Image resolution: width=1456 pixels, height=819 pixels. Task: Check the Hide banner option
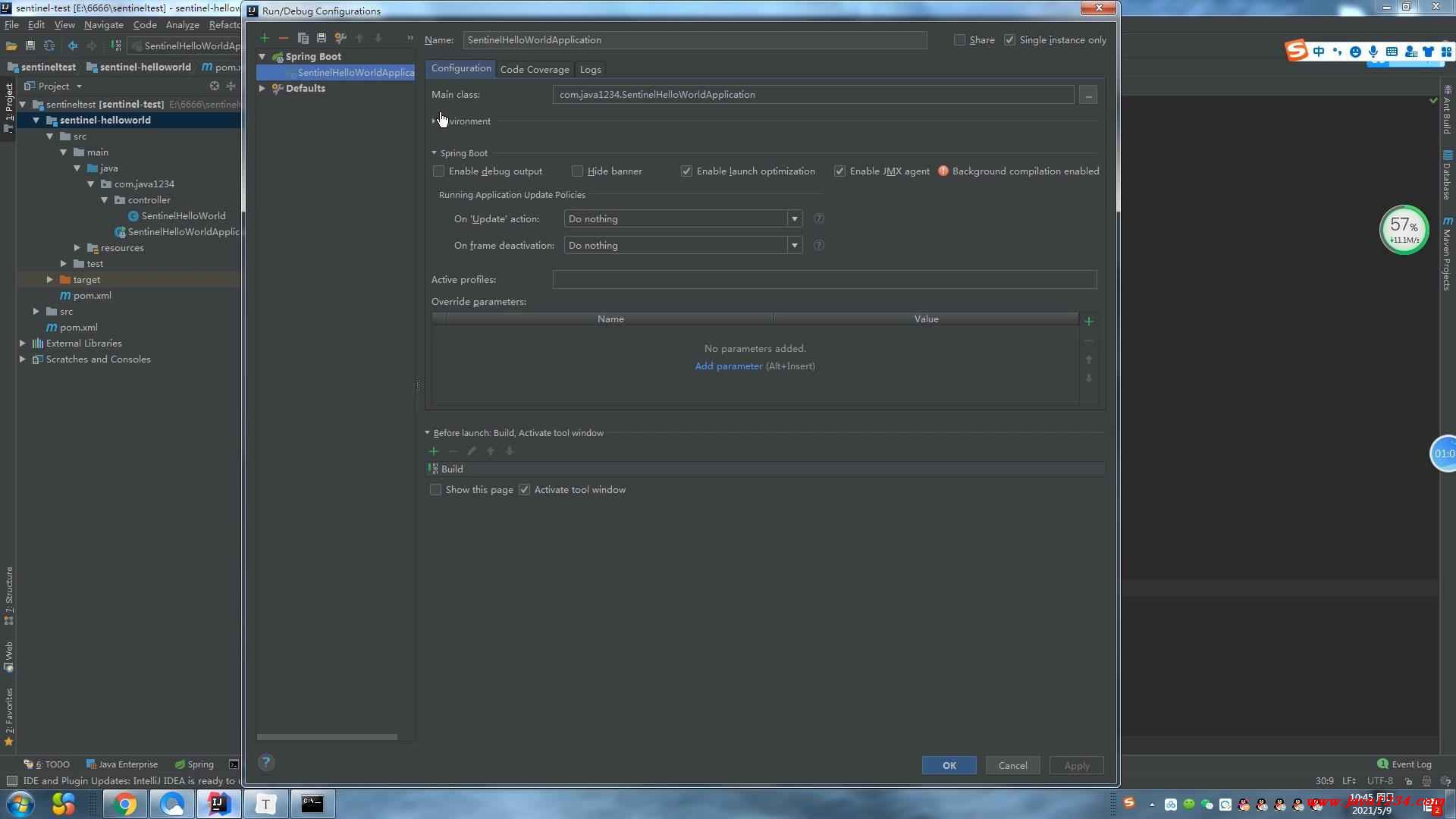click(578, 171)
